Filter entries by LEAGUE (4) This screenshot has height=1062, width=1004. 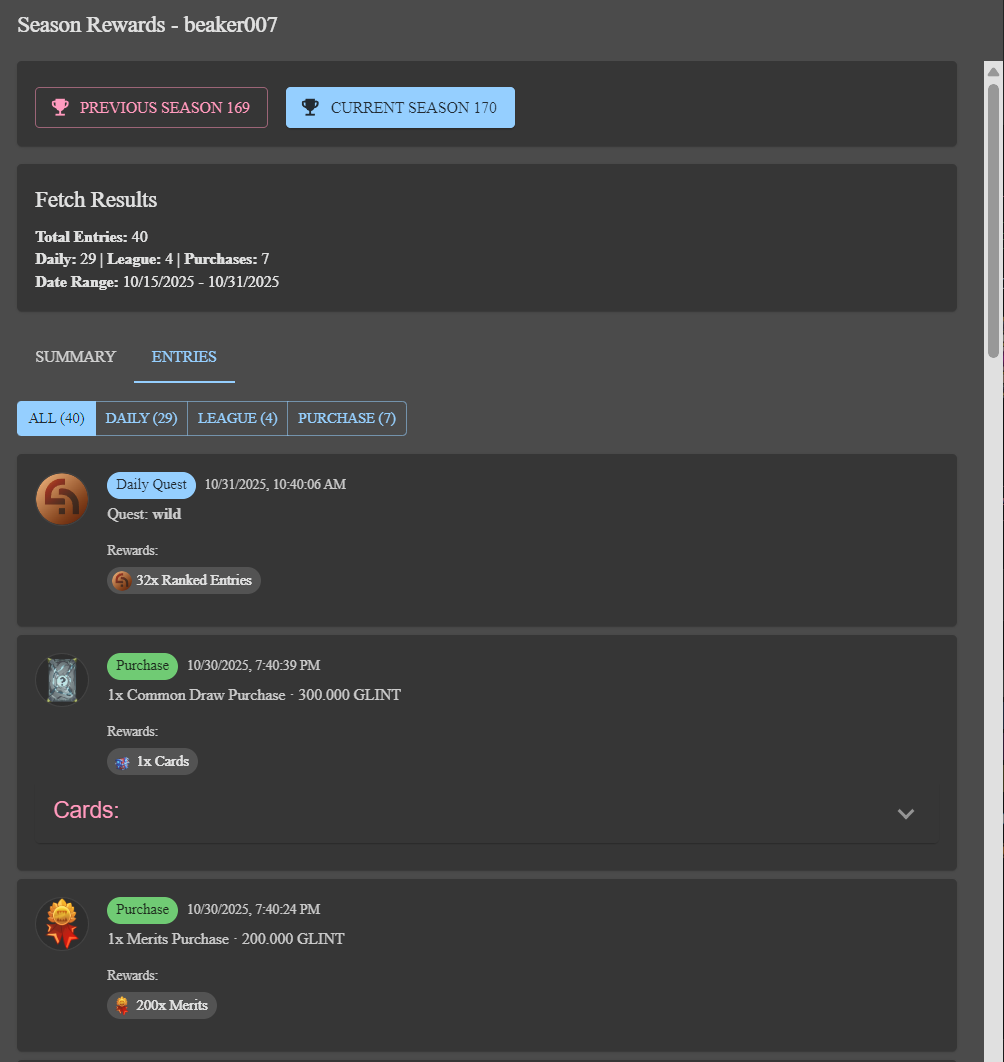click(237, 419)
